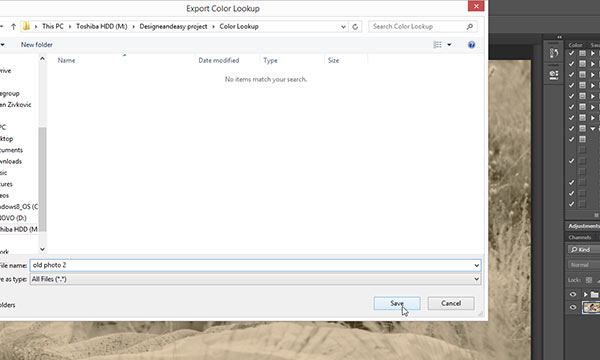
Task: Click the folder icon in the address bar
Action: click(x=26, y=26)
